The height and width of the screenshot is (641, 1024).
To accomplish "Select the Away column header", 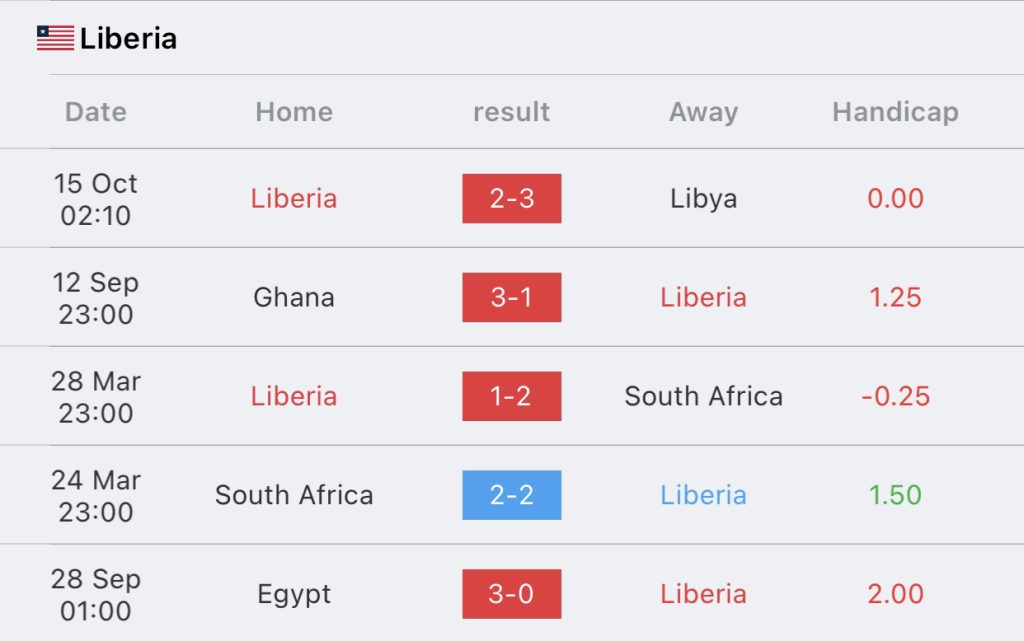I will (703, 112).
